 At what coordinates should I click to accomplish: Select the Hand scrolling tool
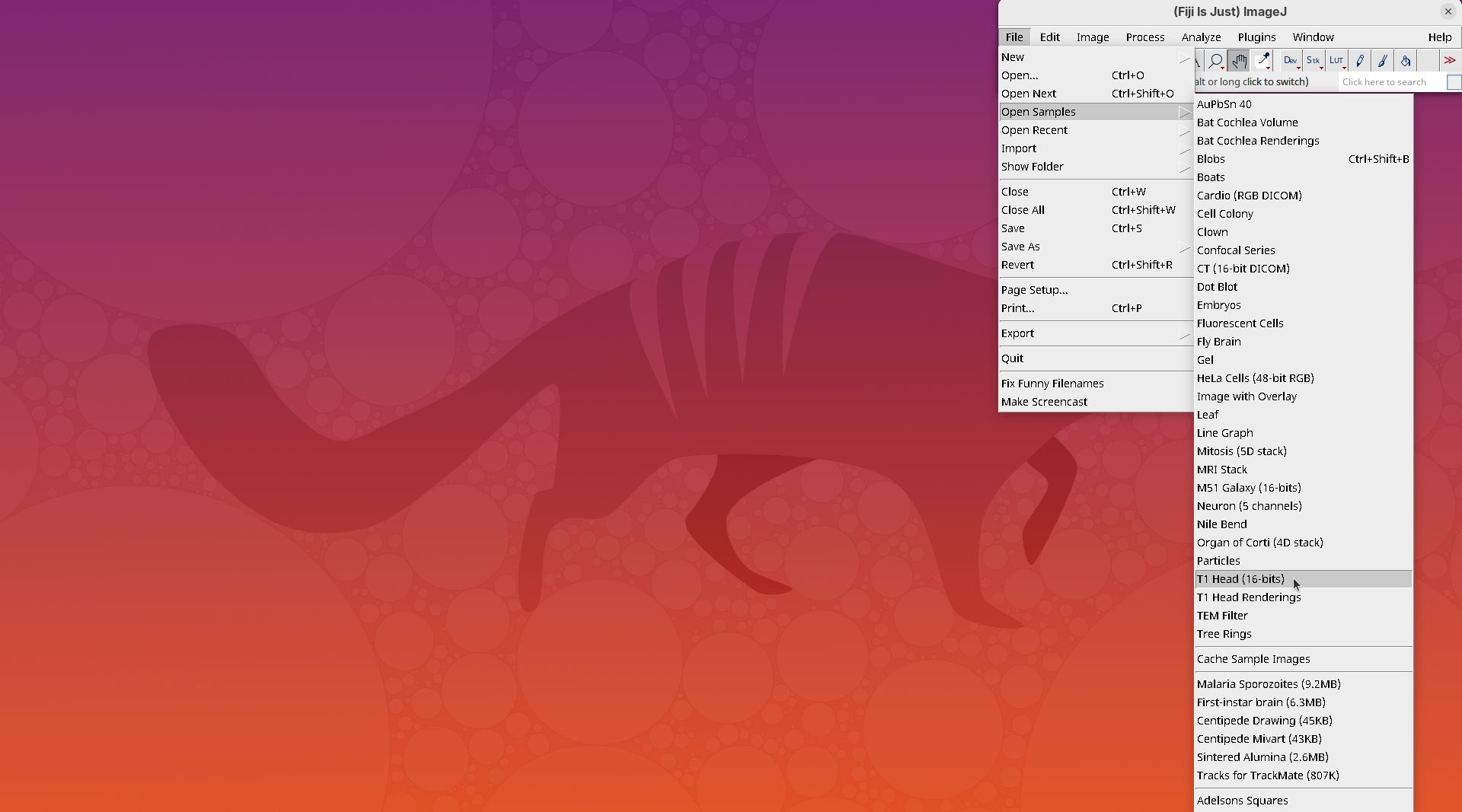(x=1239, y=61)
